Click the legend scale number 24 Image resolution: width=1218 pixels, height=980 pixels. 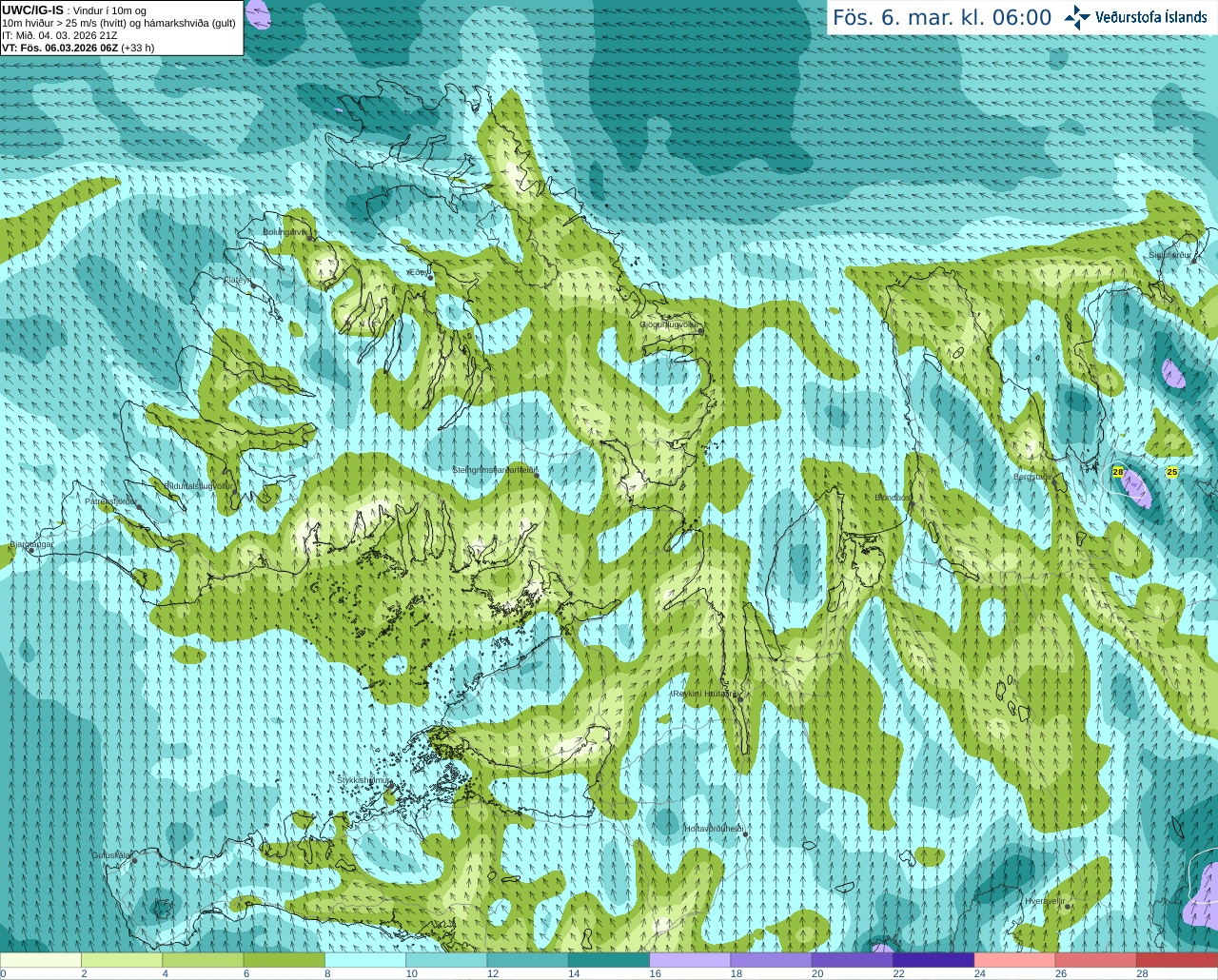point(980,973)
